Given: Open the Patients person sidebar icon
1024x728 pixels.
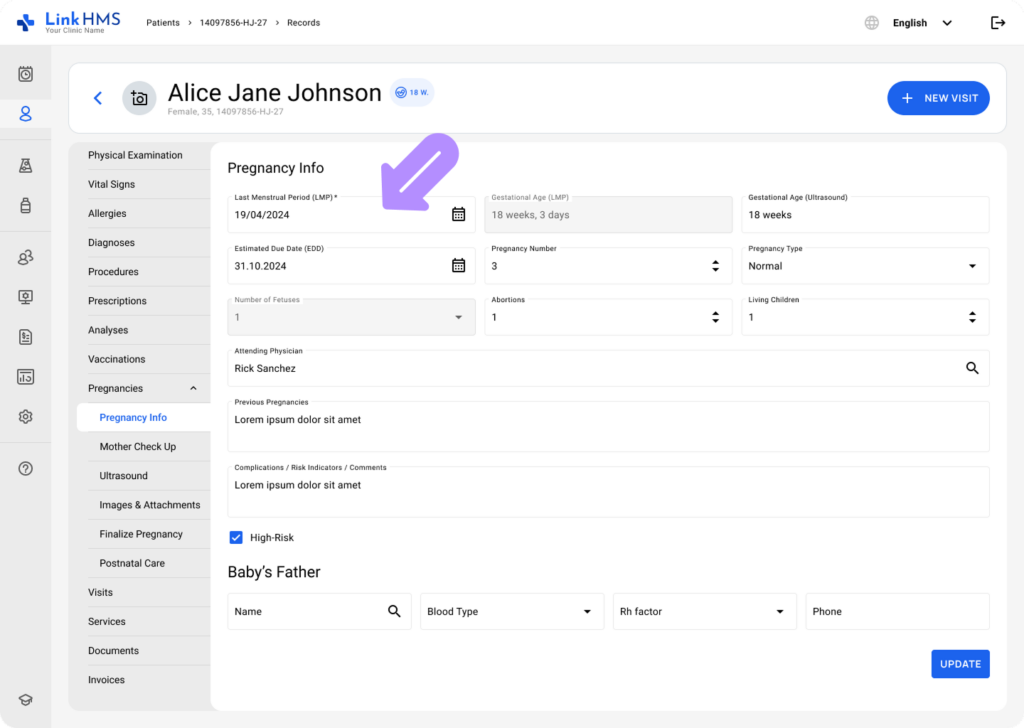Looking at the screenshot, I should point(25,114).
